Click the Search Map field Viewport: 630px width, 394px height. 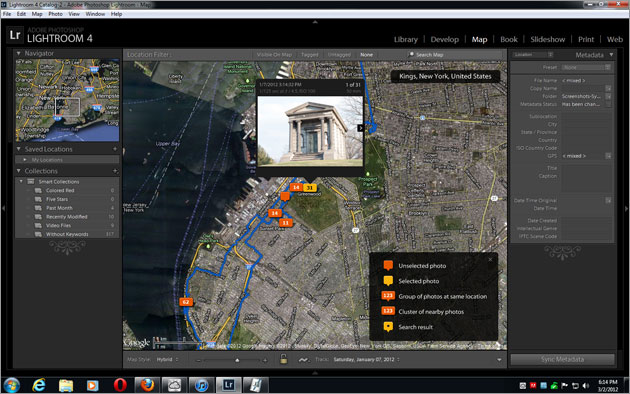tap(454, 55)
